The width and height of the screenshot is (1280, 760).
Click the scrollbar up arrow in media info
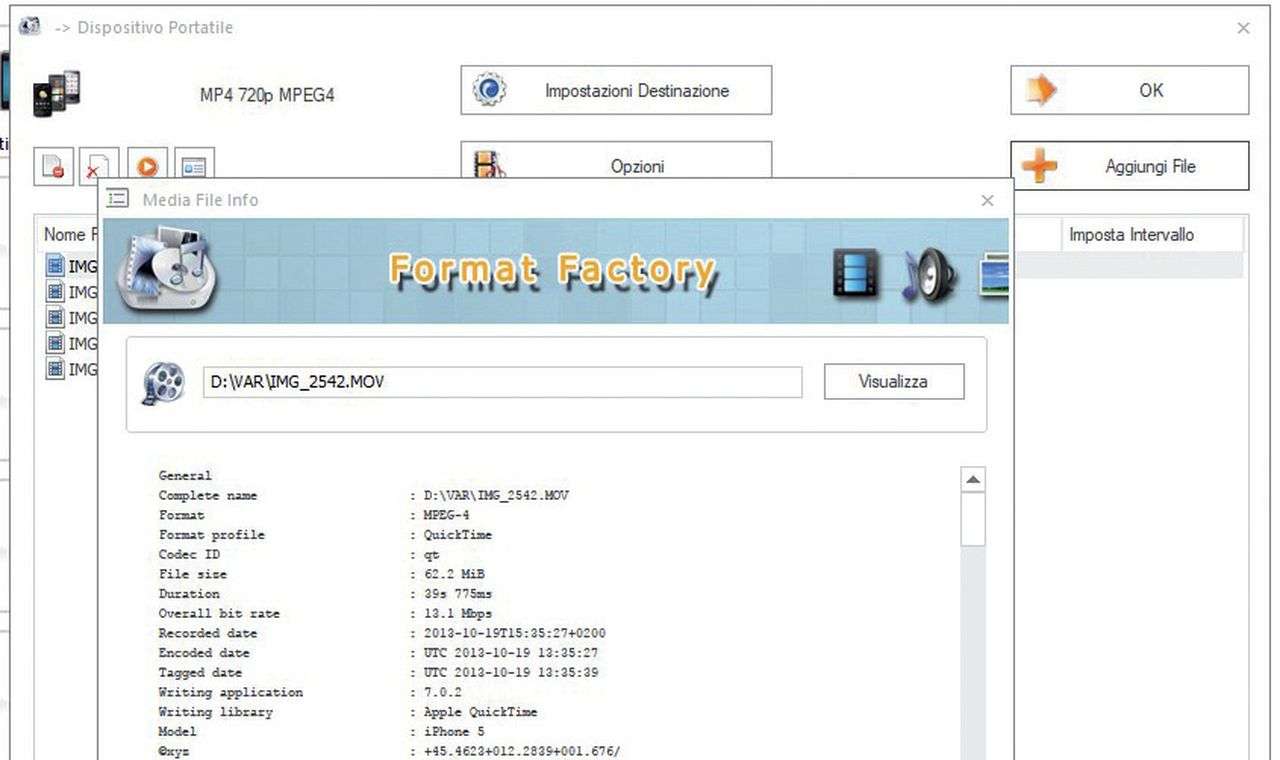[x=973, y=480]
